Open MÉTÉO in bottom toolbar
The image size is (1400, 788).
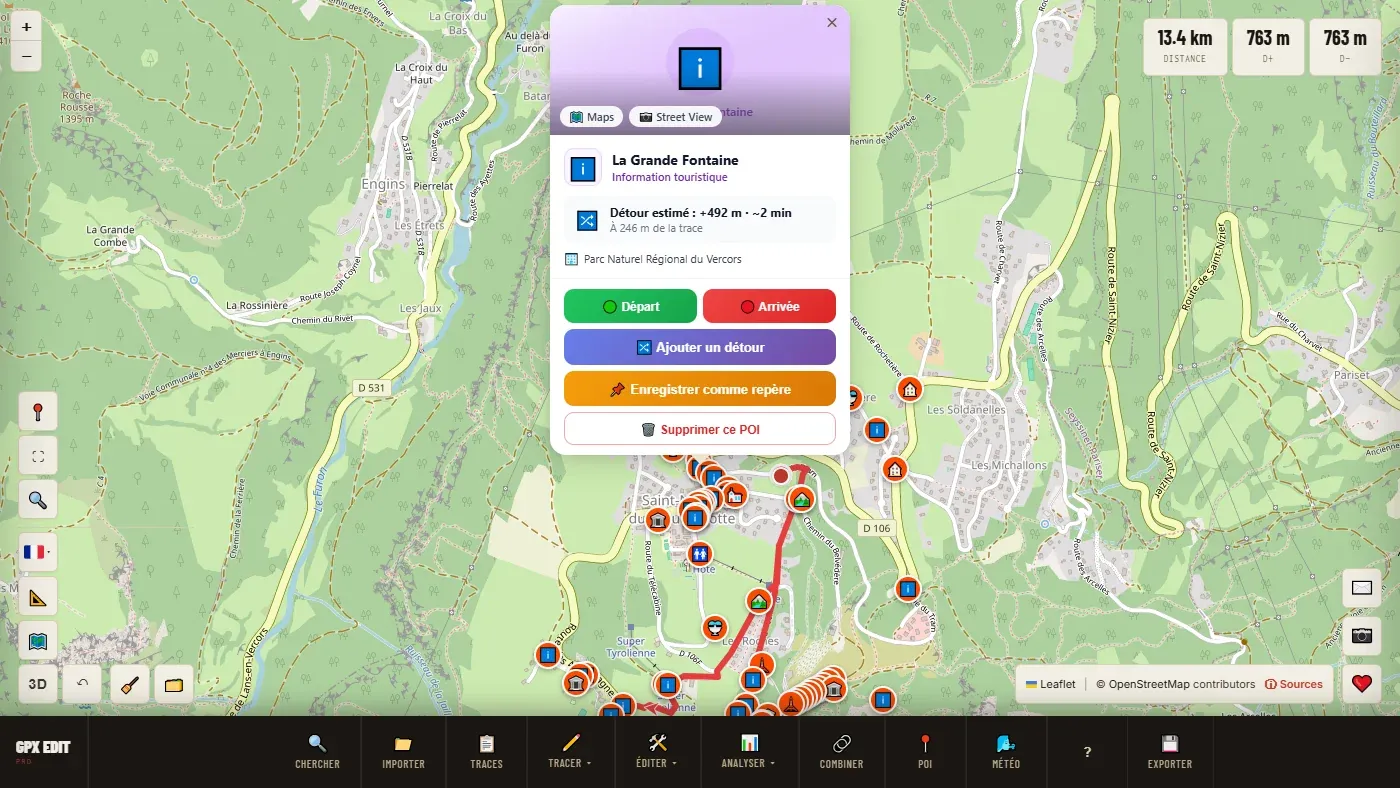1007,752
